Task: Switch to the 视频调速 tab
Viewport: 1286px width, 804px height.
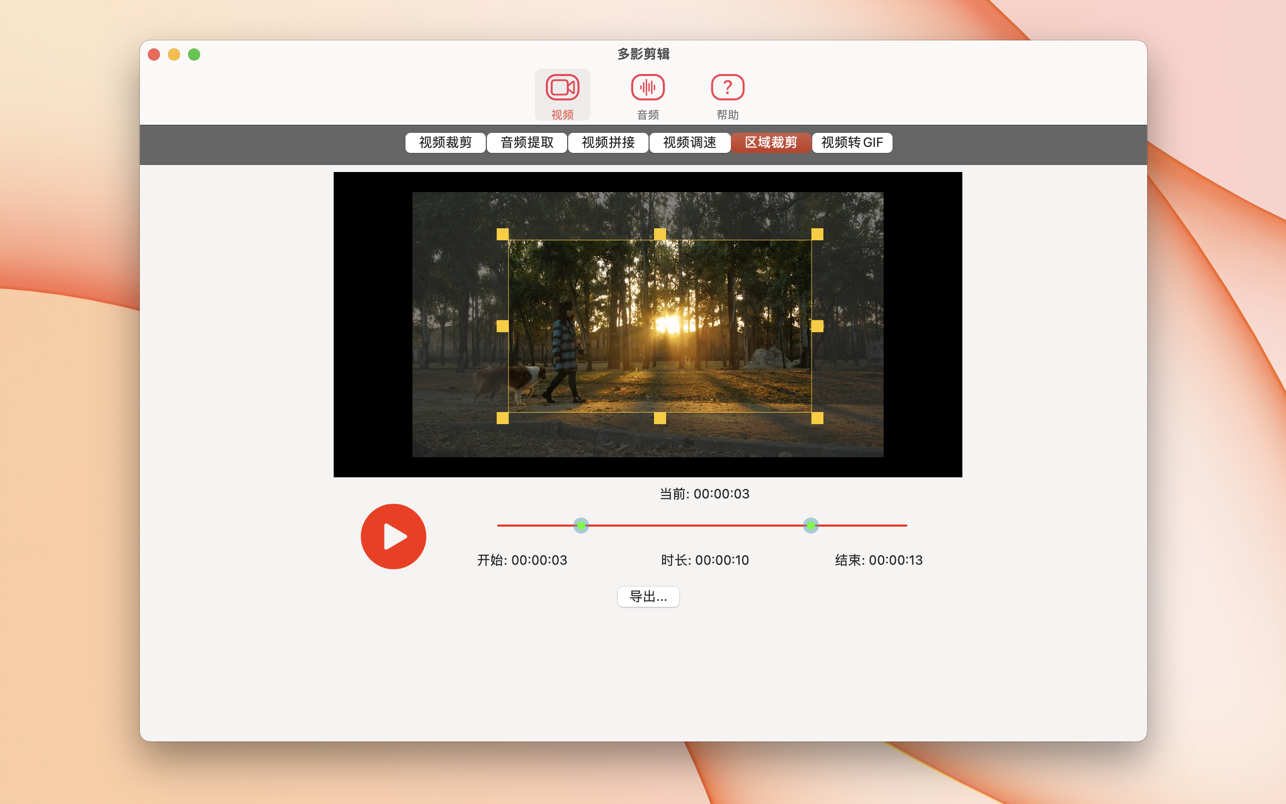Action: tap(690, 143)
